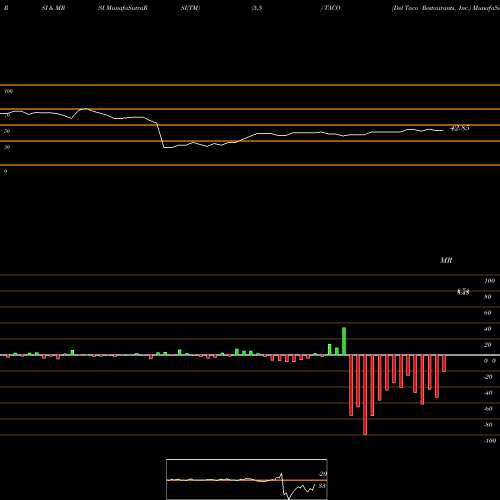
Task: Click the MR label above the lower chart
Action: click(446, 260)
